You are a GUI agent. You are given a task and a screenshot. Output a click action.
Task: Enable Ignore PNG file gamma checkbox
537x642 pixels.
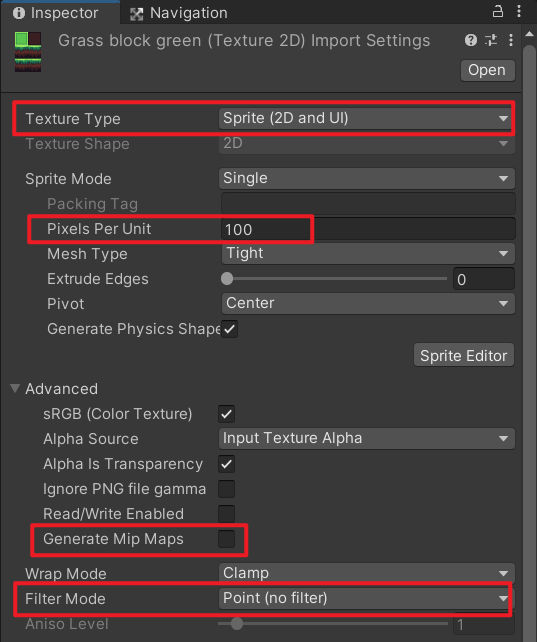[x=226, y=489]
